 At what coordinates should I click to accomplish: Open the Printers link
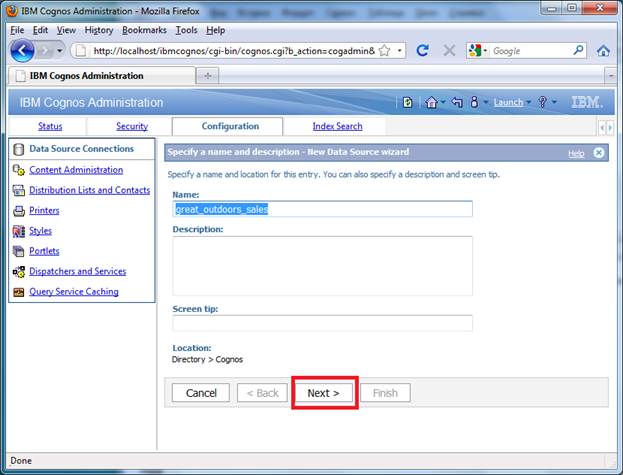[x=44, y=210]
